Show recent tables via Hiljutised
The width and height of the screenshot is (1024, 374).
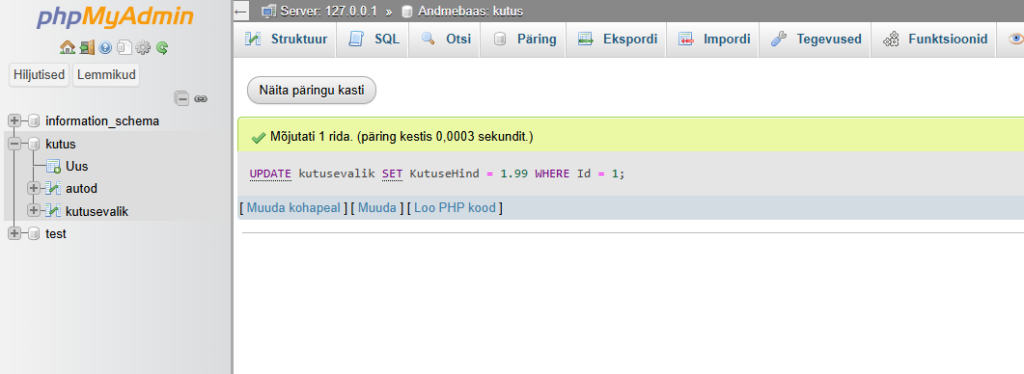(x=40, y=75)
